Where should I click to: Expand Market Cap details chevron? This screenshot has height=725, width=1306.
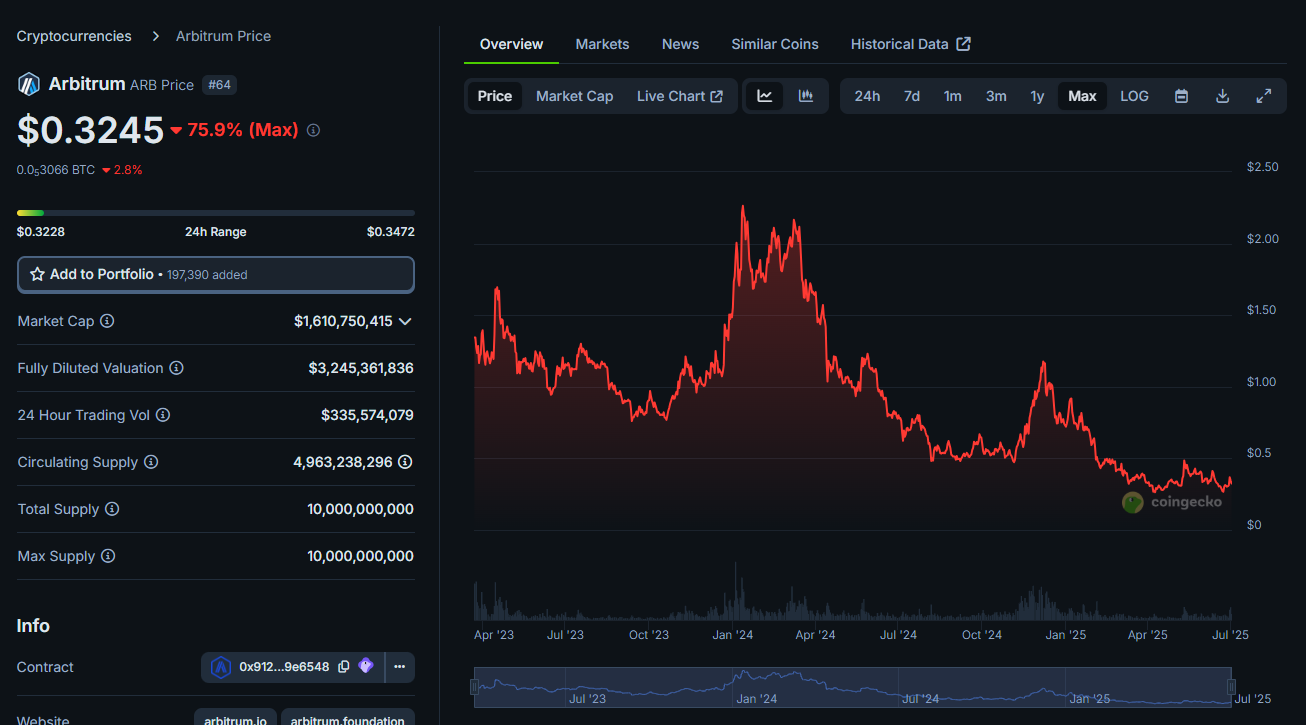point(405,321)
